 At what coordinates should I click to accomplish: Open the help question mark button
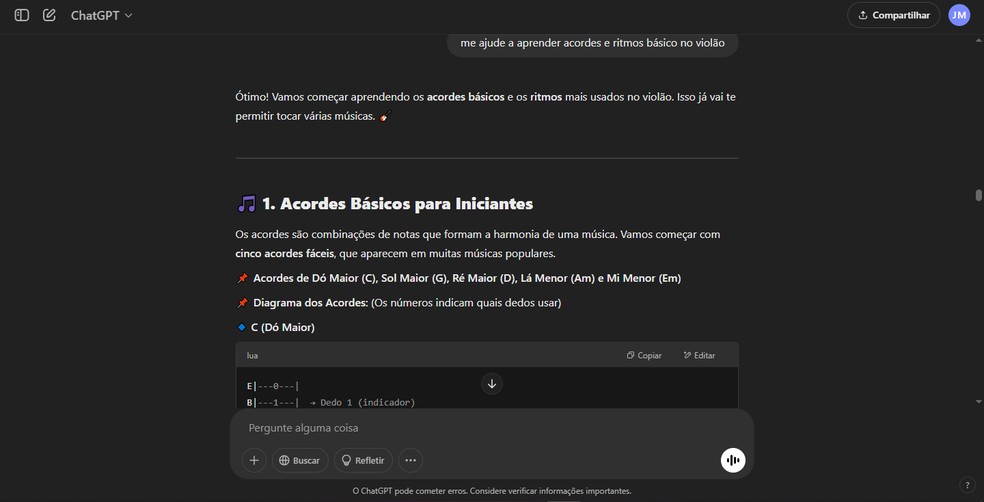click(966, 484)
